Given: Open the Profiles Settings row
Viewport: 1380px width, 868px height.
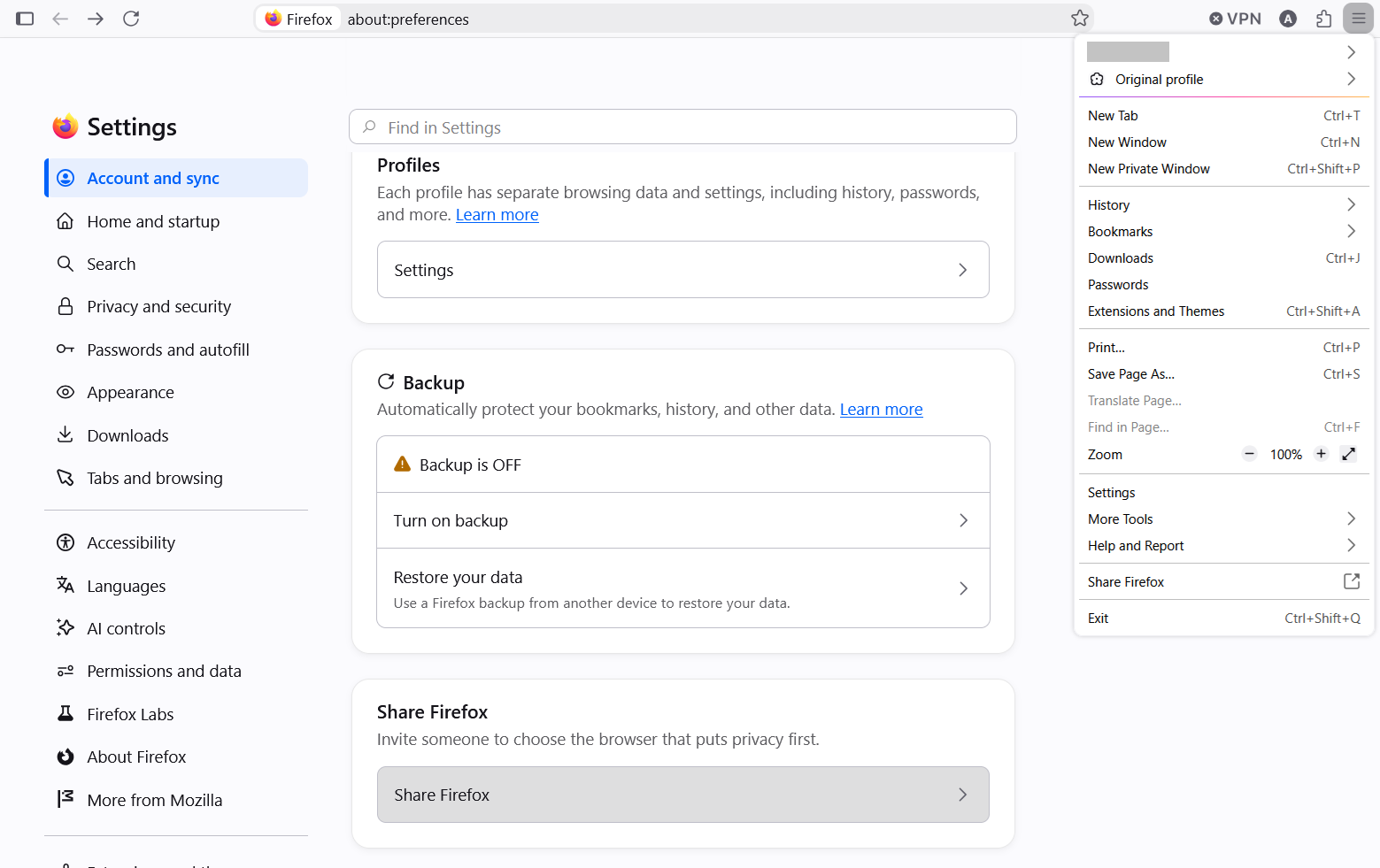Looking at the screenshot, I should tap(682, 270).
